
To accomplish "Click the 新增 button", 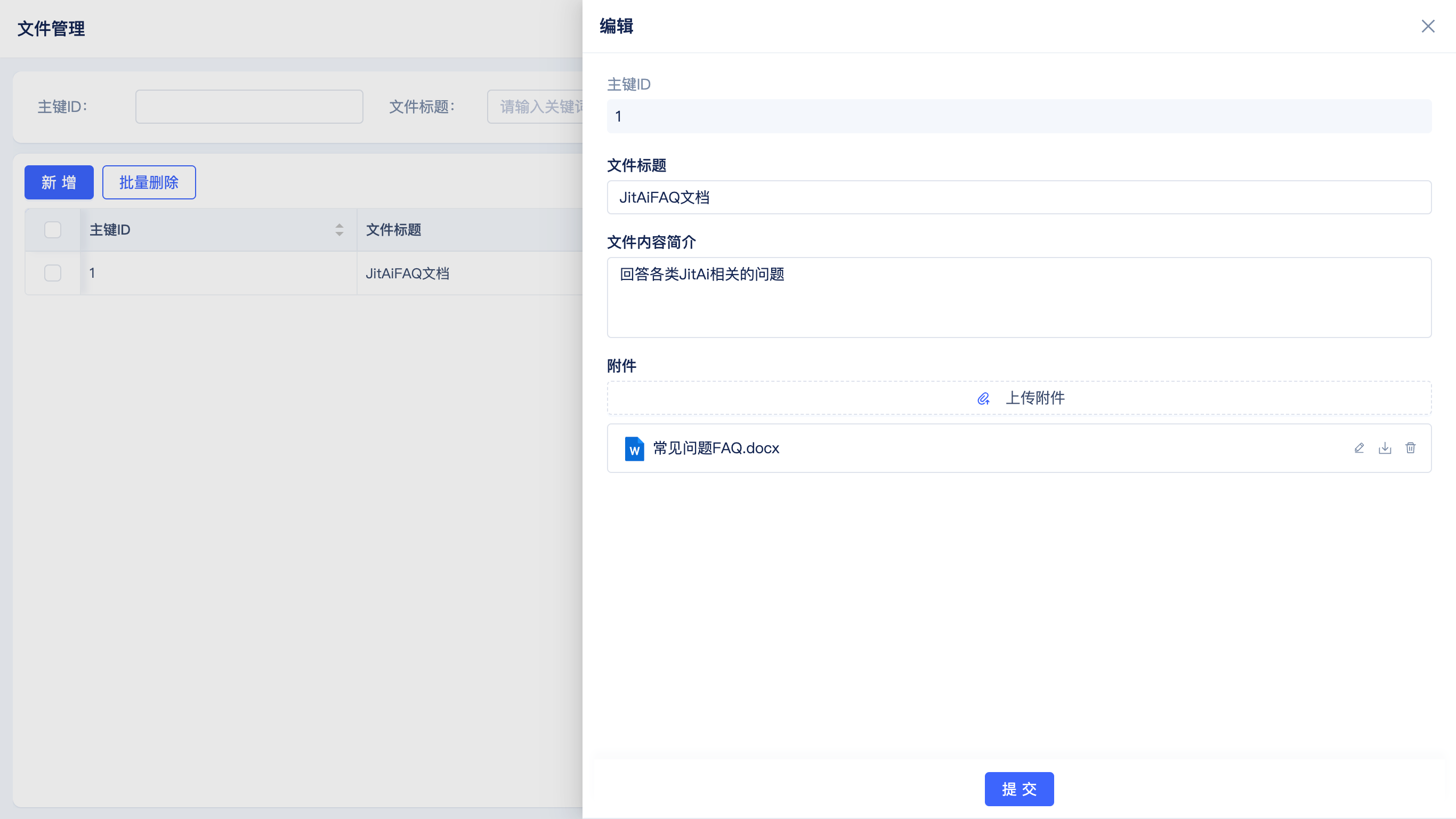I will click(59, 182).
